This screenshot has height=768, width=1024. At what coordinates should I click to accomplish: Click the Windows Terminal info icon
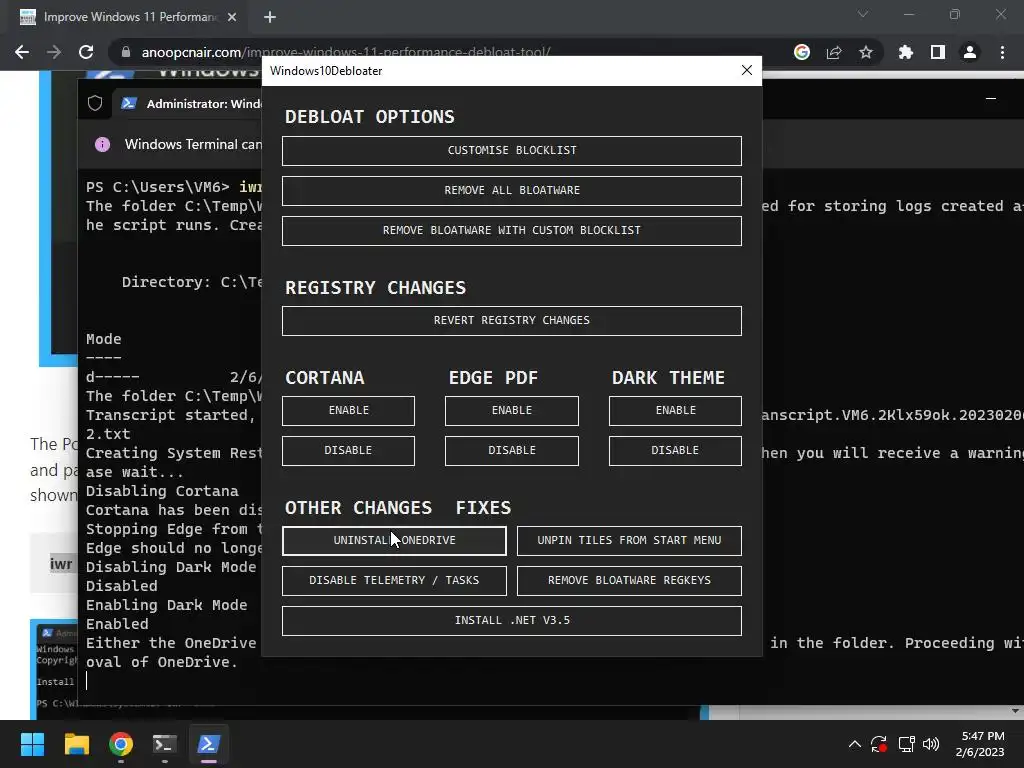tap(103, 144)
